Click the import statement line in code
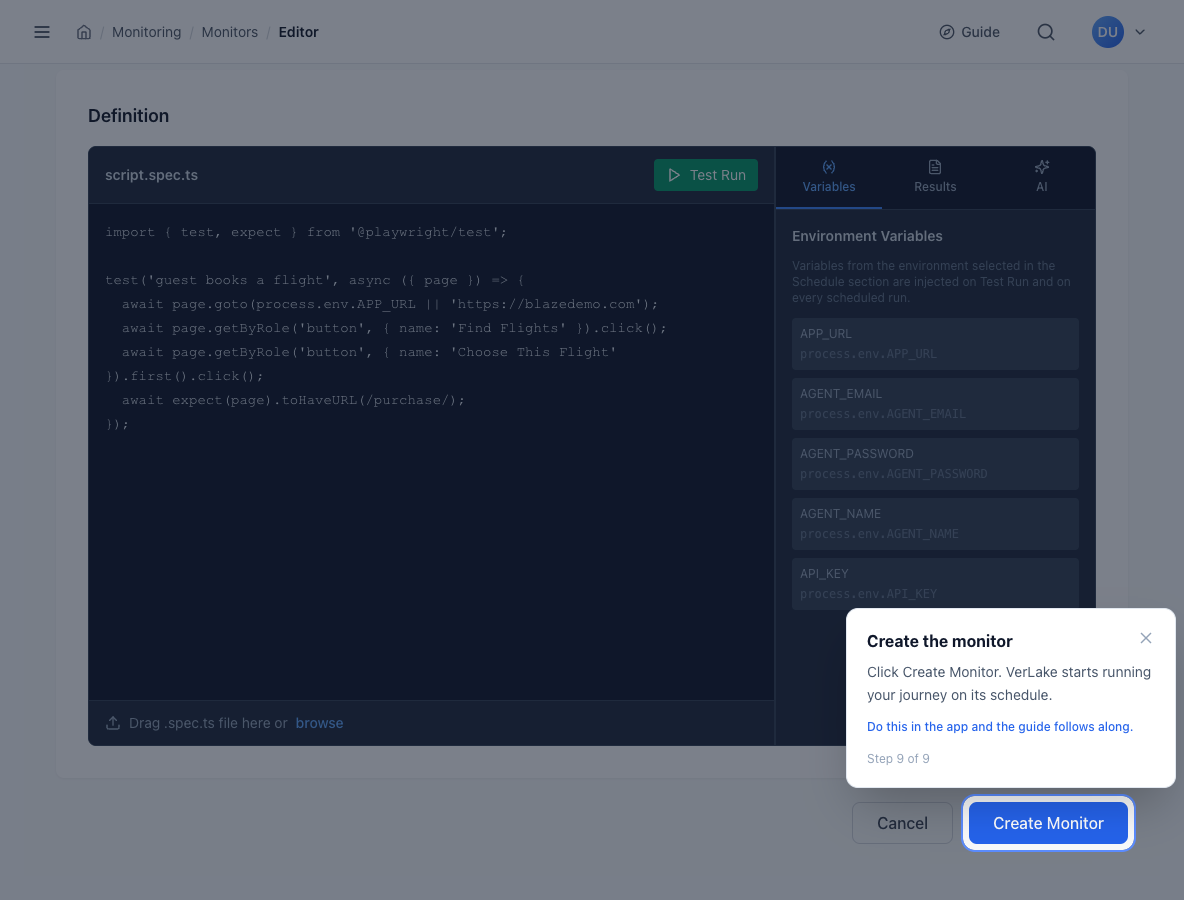1184x900 pixels. (306, 232)
